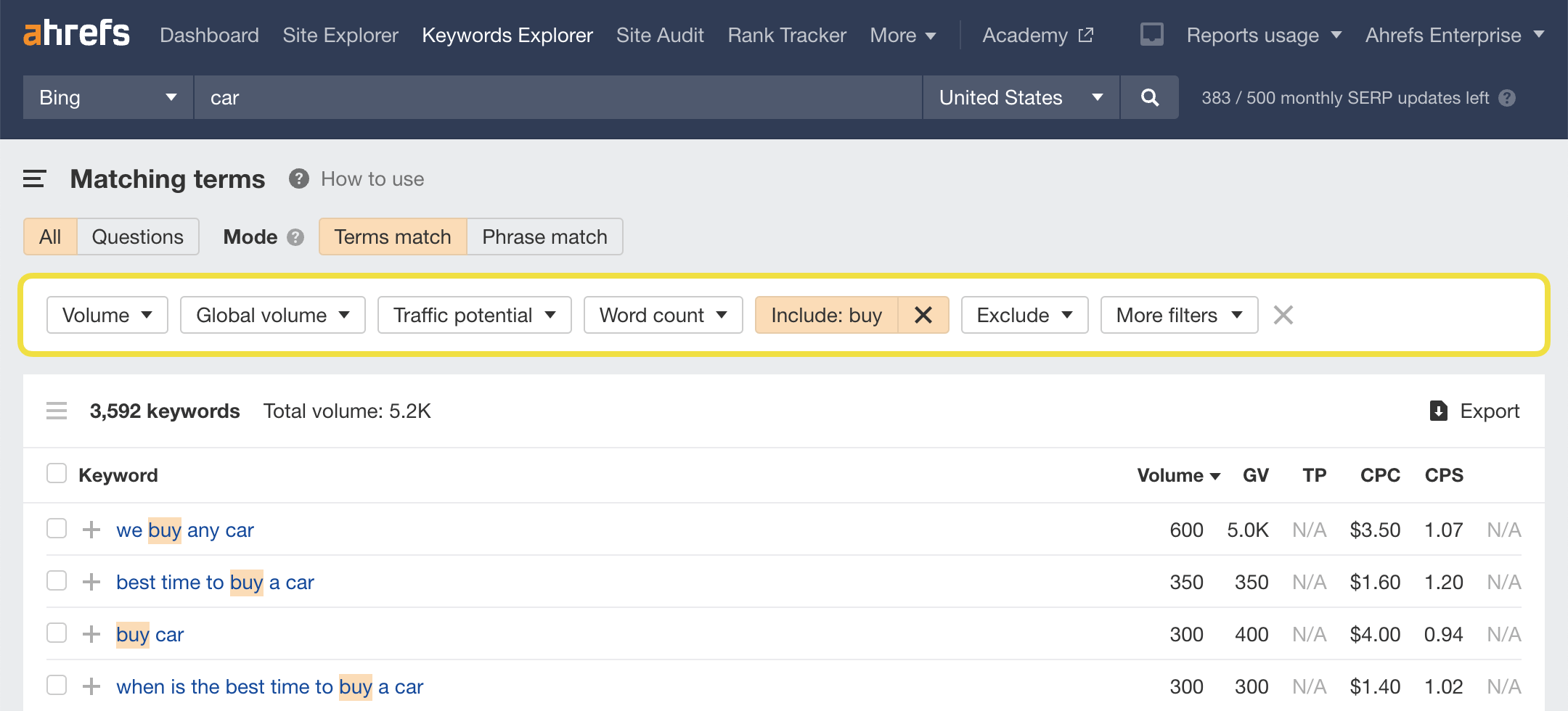
Task: Check the select-all Keyword header checkbox
Action: (57, 474)
